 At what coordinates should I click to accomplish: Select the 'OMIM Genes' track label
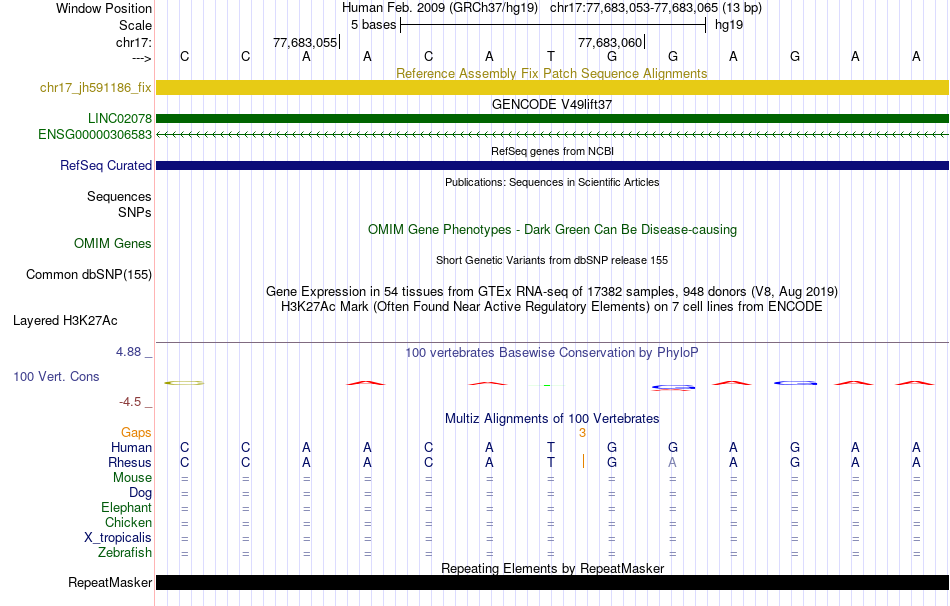click(x=113, y=244)
